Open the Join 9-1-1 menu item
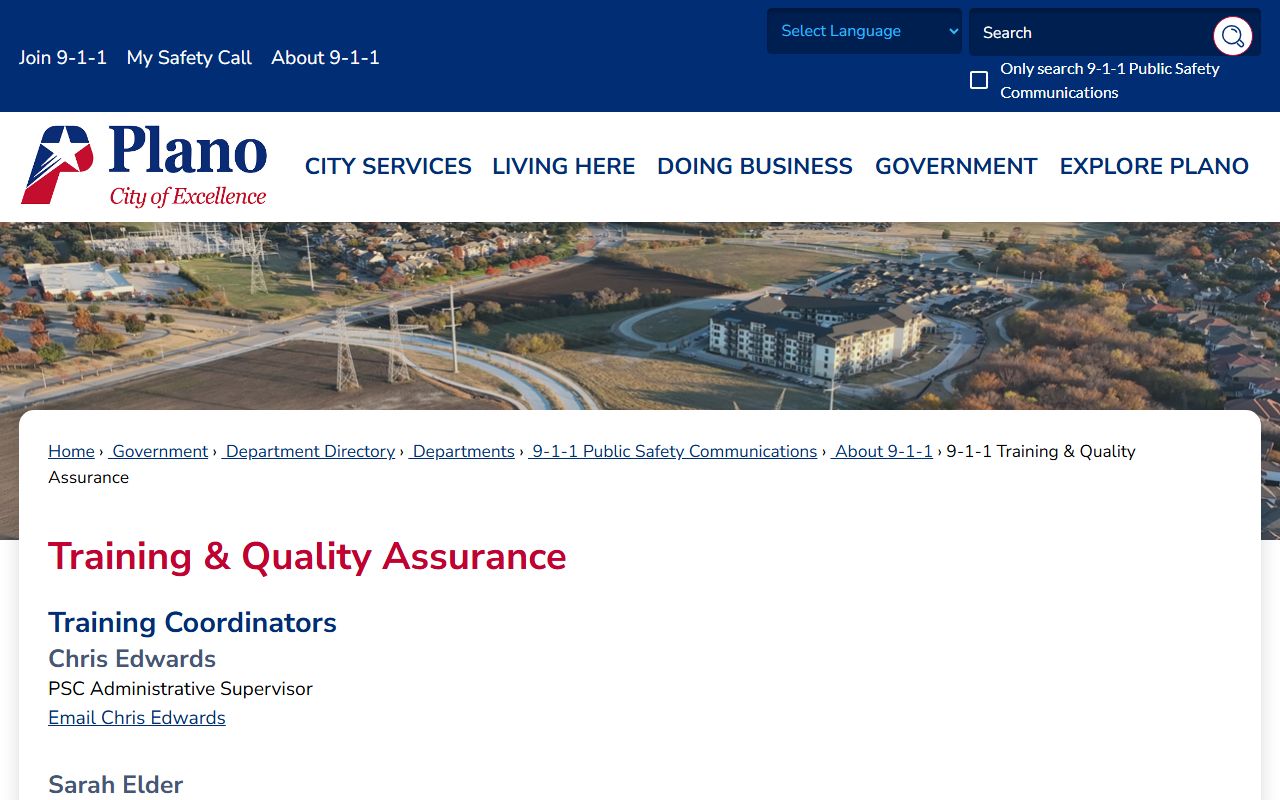The image size is (1280, 800). [x=63, y=58]
